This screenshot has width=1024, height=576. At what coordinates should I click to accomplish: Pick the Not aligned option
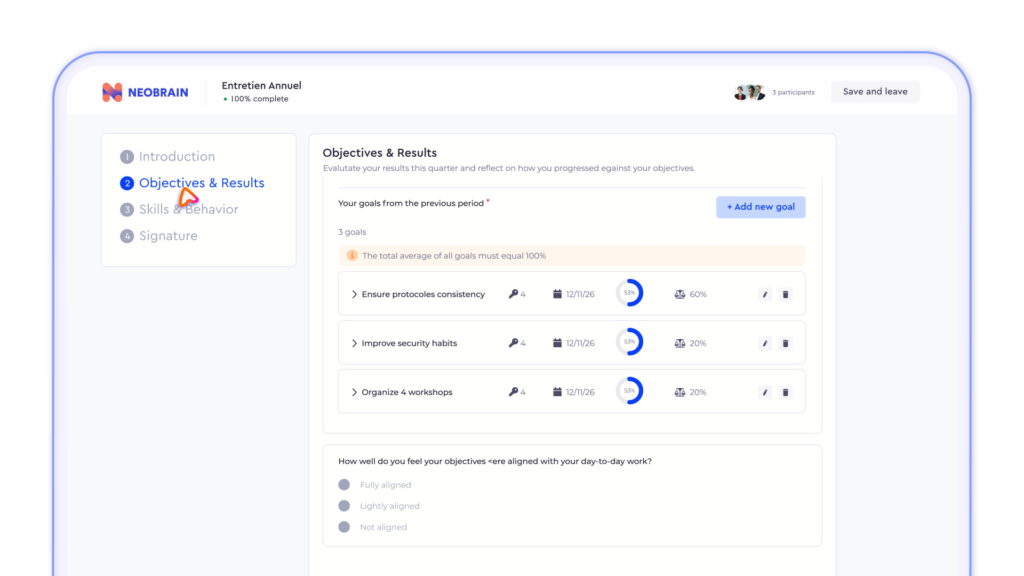(344, 527)
